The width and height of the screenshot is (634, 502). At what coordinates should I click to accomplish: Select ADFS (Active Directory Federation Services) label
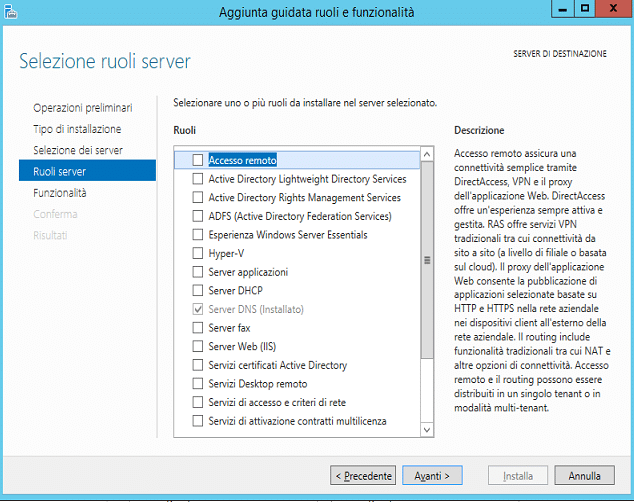point(300,216)
